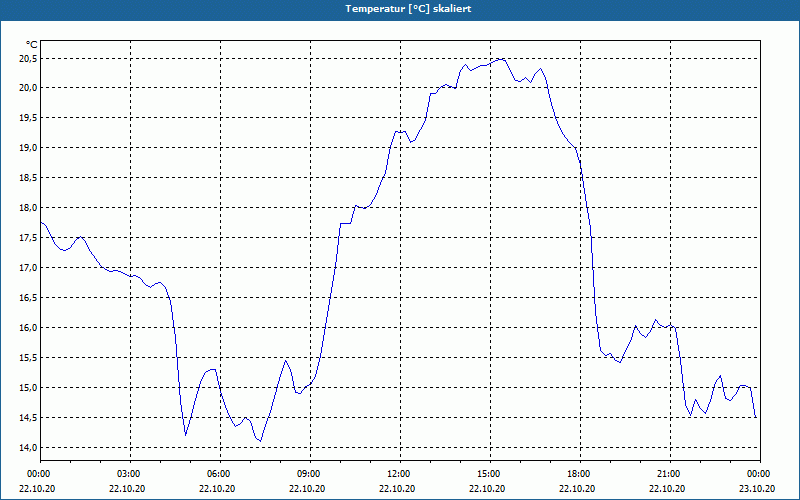Pick the 18,0 label on the y-axis

(28, 208)
